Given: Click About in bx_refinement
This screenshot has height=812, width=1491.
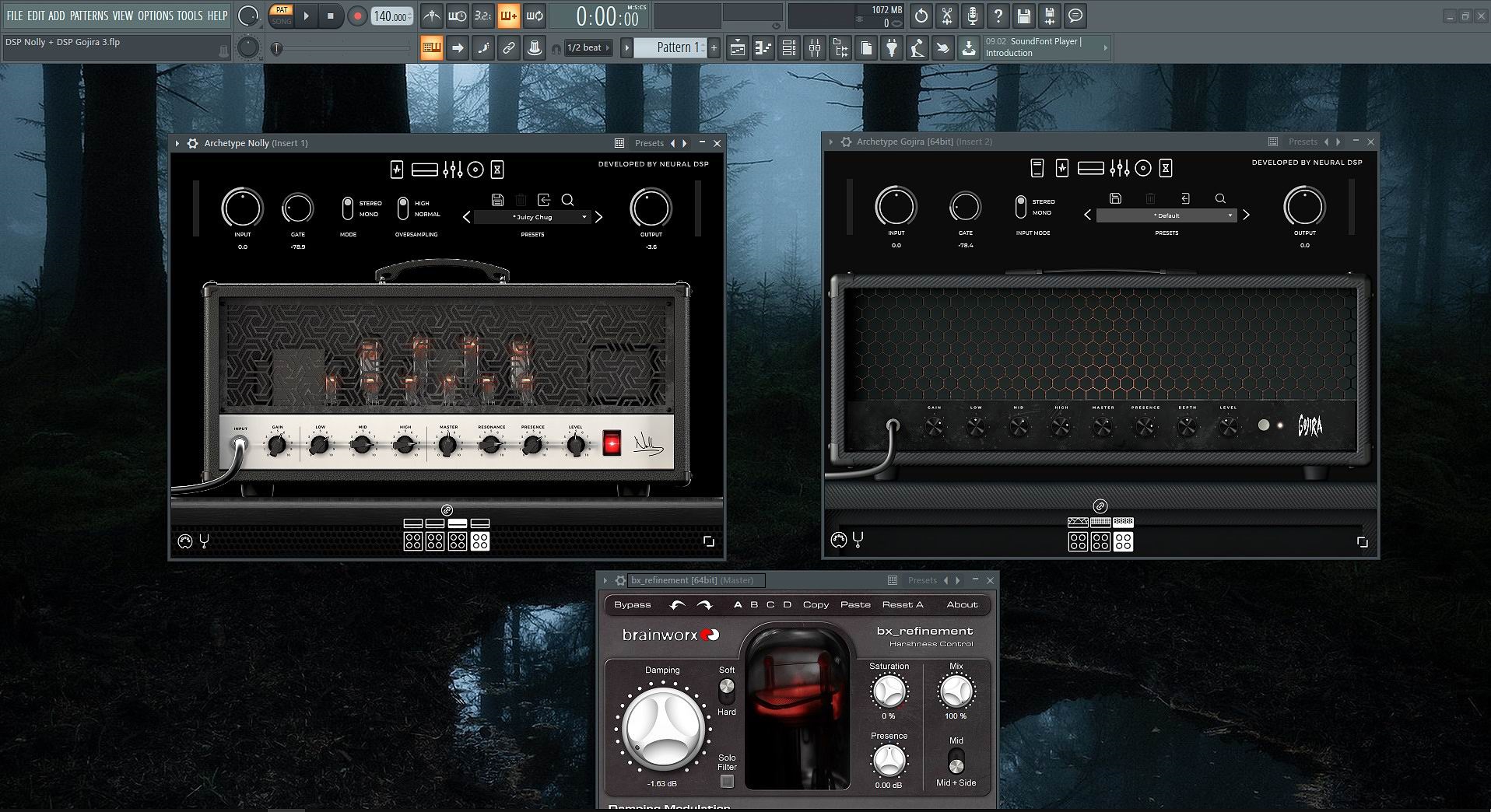Looking at the screenshot, I should pyautogui.click(x=962, y=604).
